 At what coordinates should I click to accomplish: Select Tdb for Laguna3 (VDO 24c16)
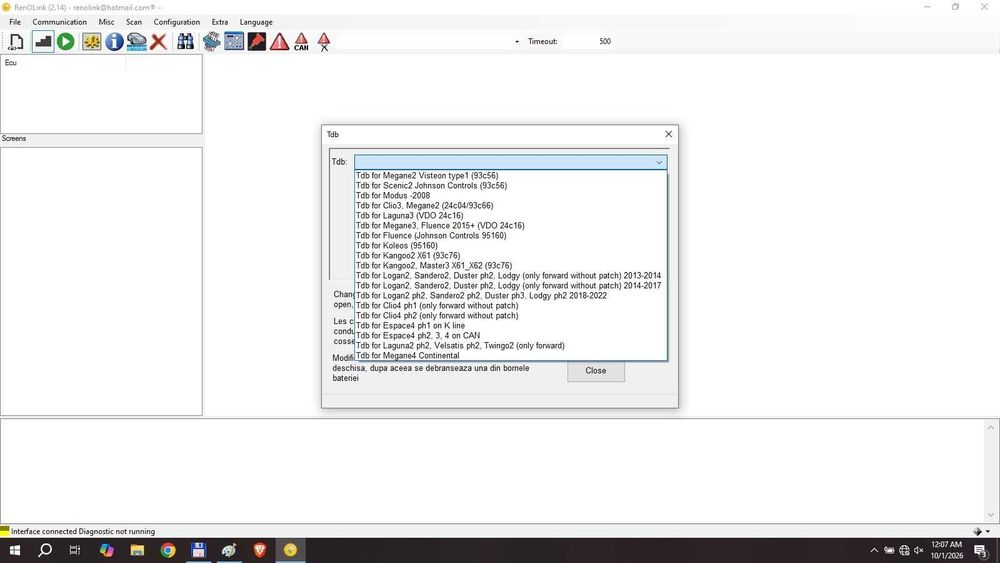[x=511, y=216]
